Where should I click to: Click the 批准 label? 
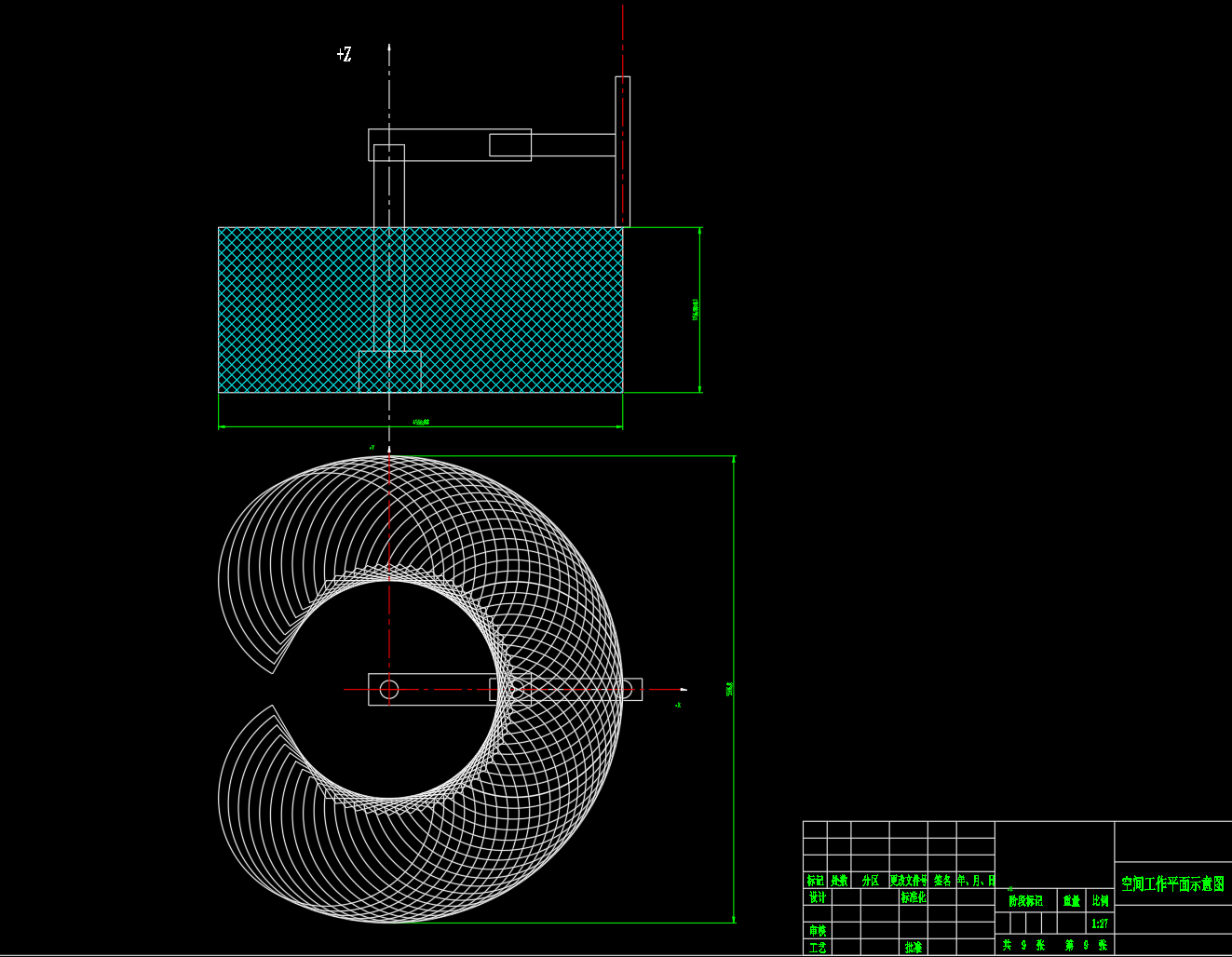click(x=913, y=948)
